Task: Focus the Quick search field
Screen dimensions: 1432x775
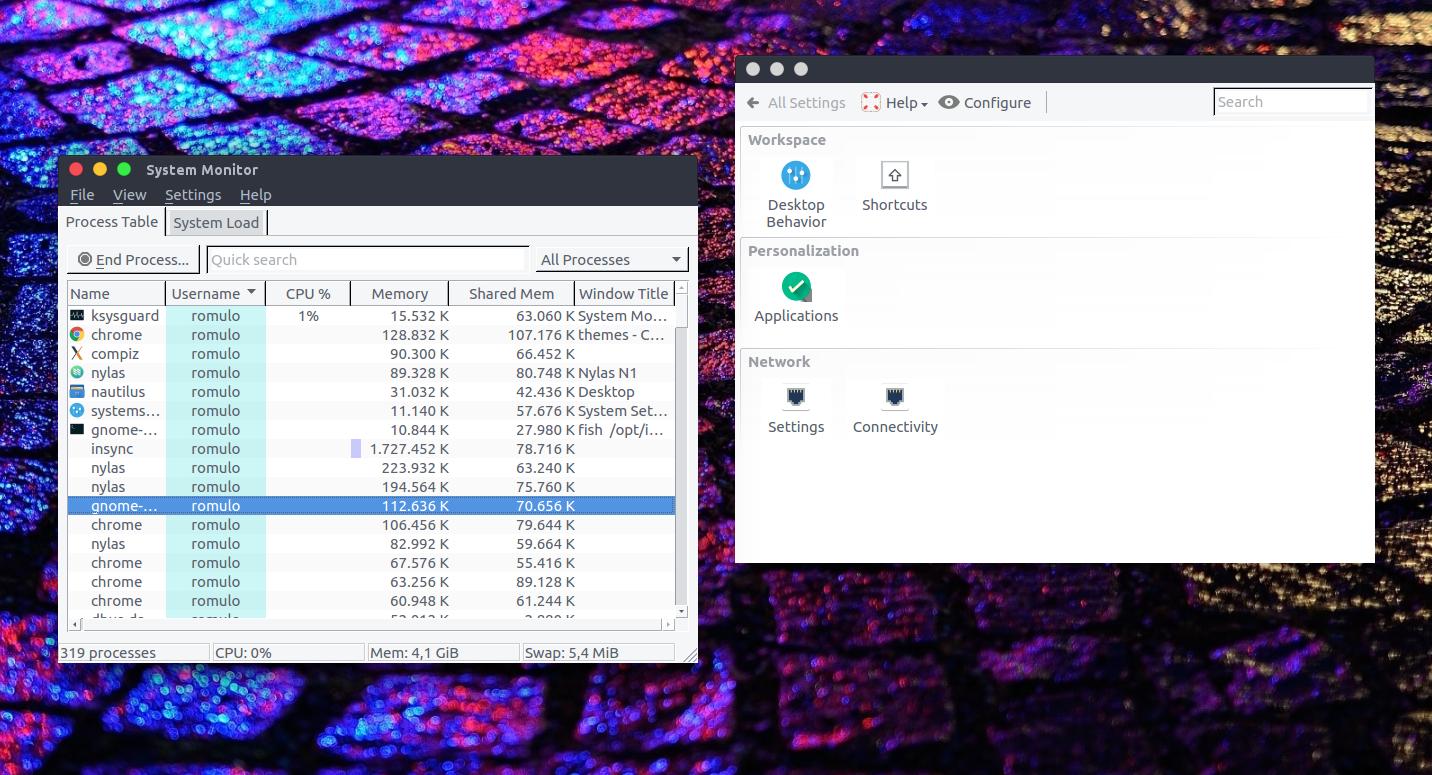Action: point(366,260)
